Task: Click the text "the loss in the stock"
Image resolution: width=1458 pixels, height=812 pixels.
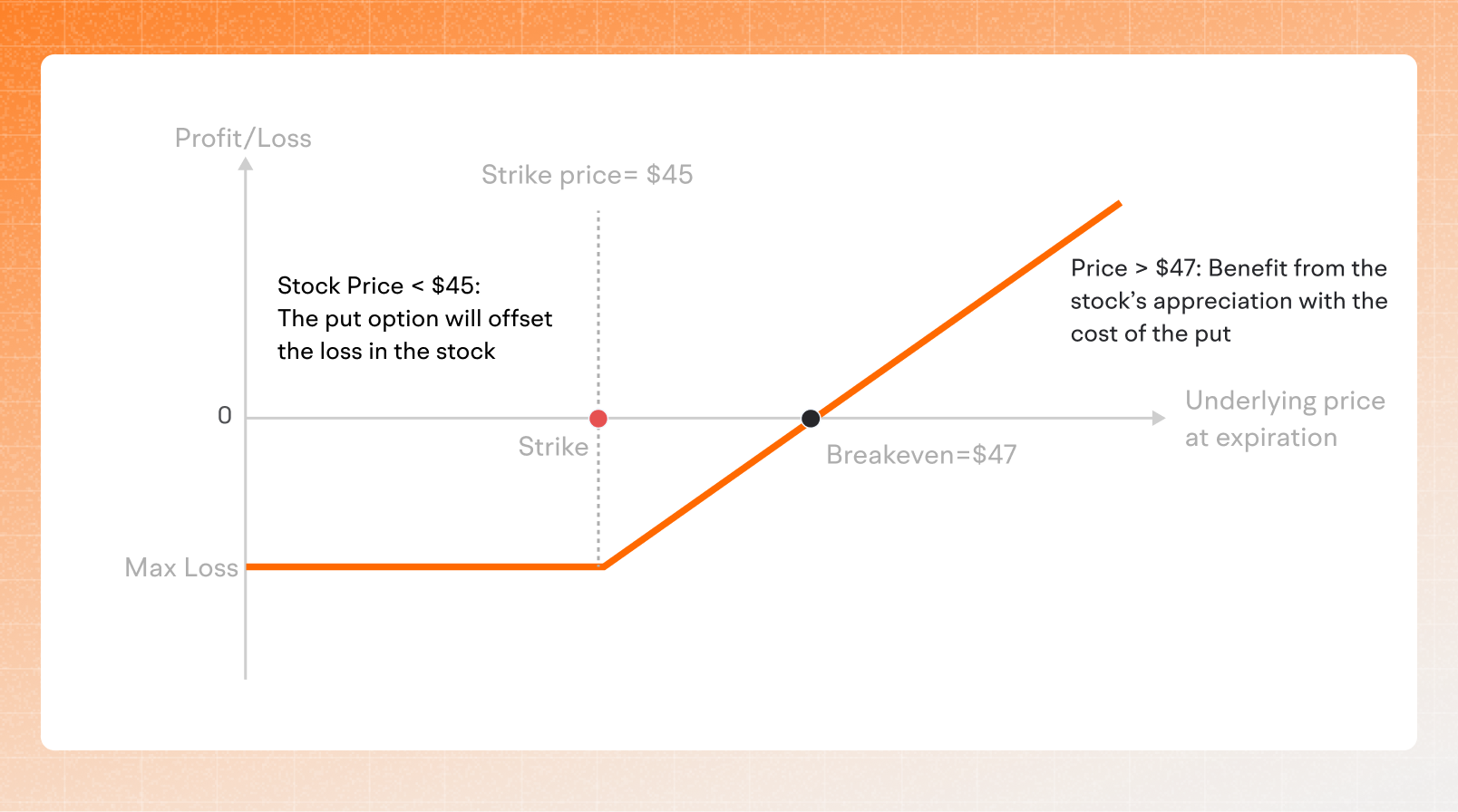Action: coord(386,352)
